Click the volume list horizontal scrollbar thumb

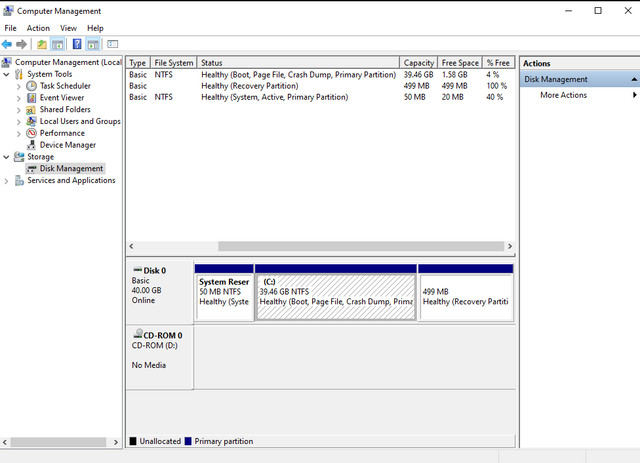click(361, 246)
